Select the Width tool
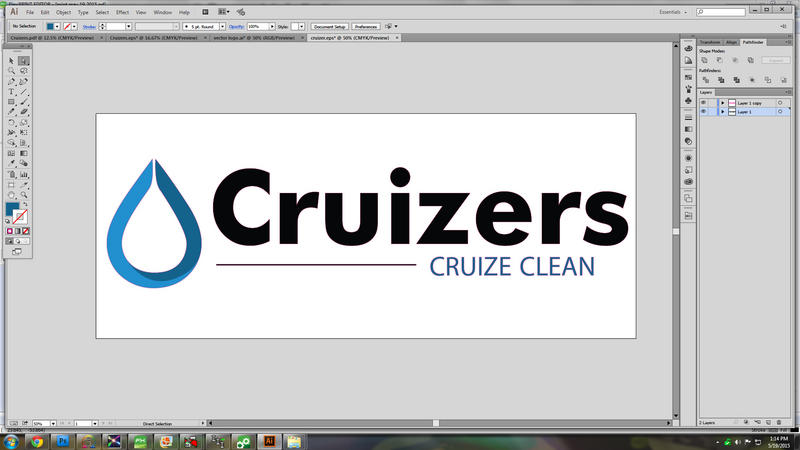This screenshot has height=450, width=800. pyautogui.click(x=11, y=133)
